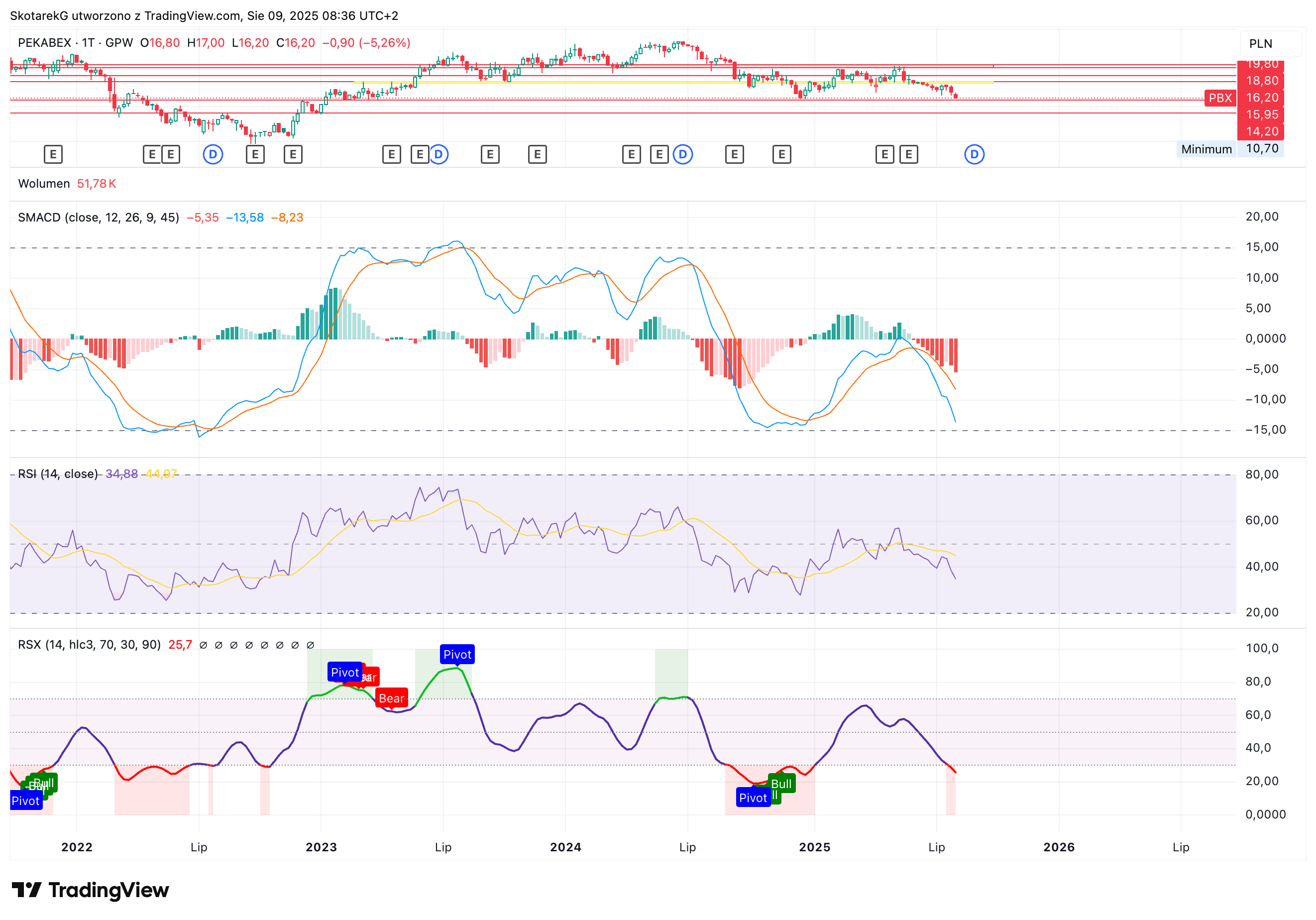Click the SkotarekG TradingView.com header caption
The height and width of the screenshot is (920, 1316).
point(204,16)
